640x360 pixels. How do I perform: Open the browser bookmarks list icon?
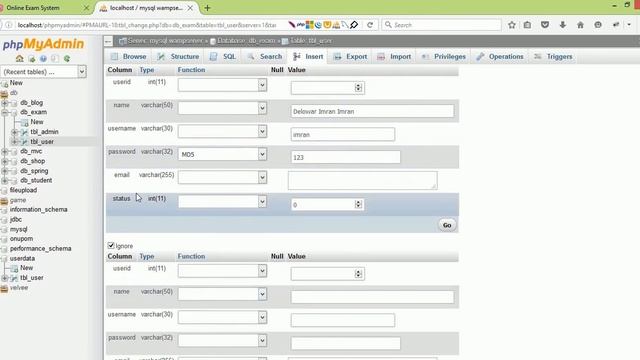527,25
